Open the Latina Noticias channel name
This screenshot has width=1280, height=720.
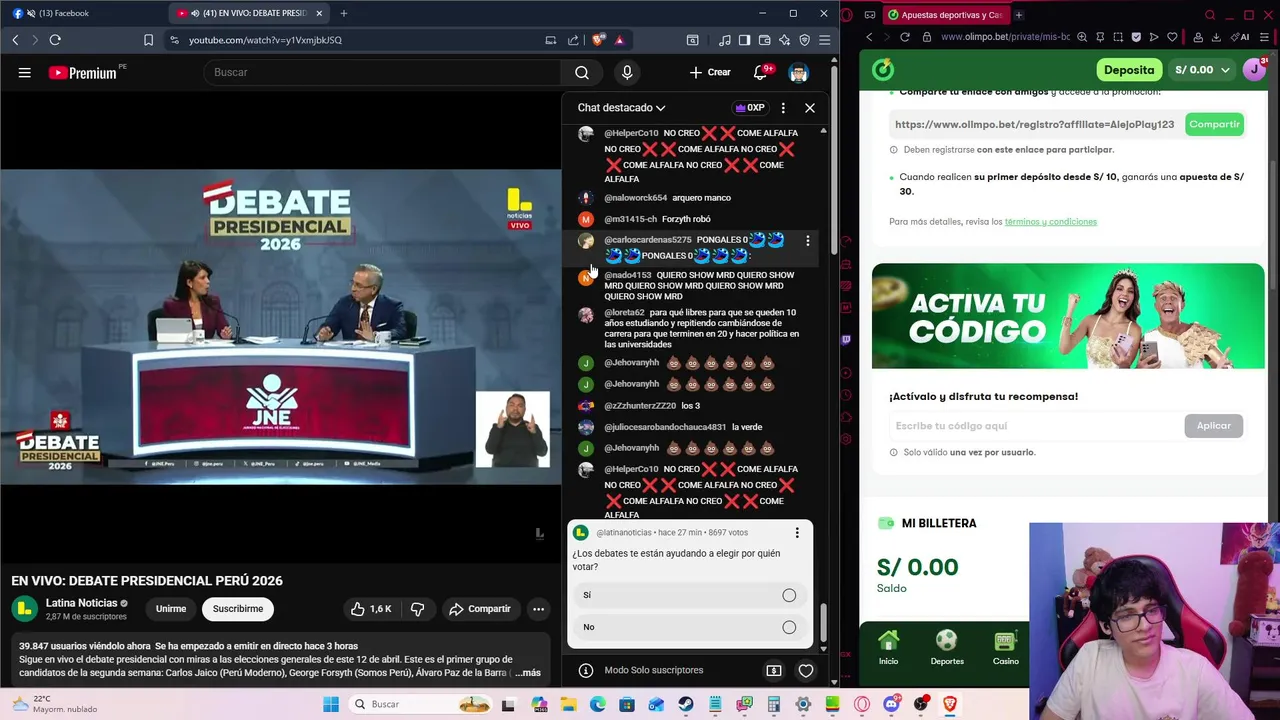point(82,603)
